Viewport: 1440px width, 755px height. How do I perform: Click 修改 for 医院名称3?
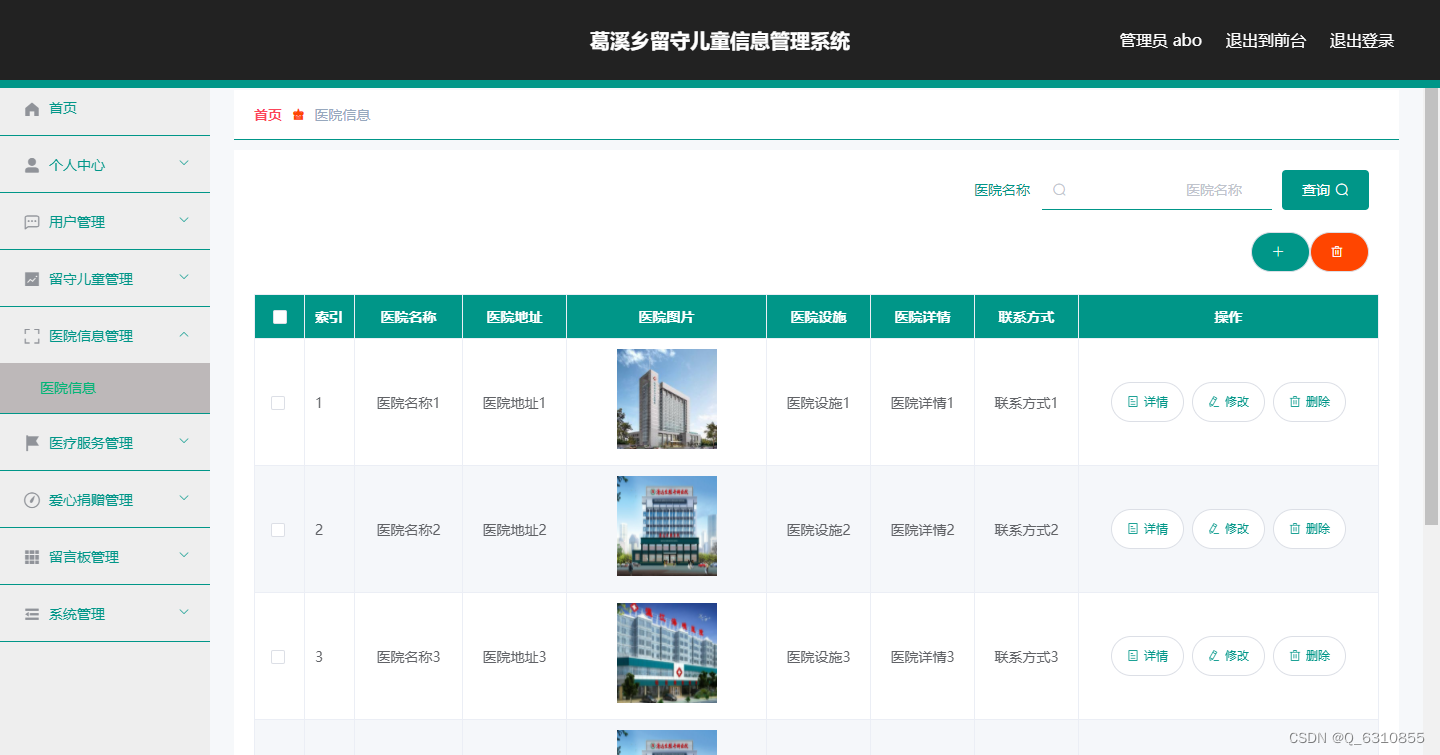(x=1228, y=656)
